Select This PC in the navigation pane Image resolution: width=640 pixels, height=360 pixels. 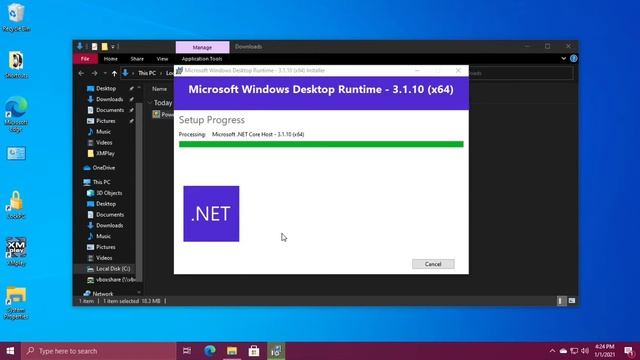tap(101, 182)
